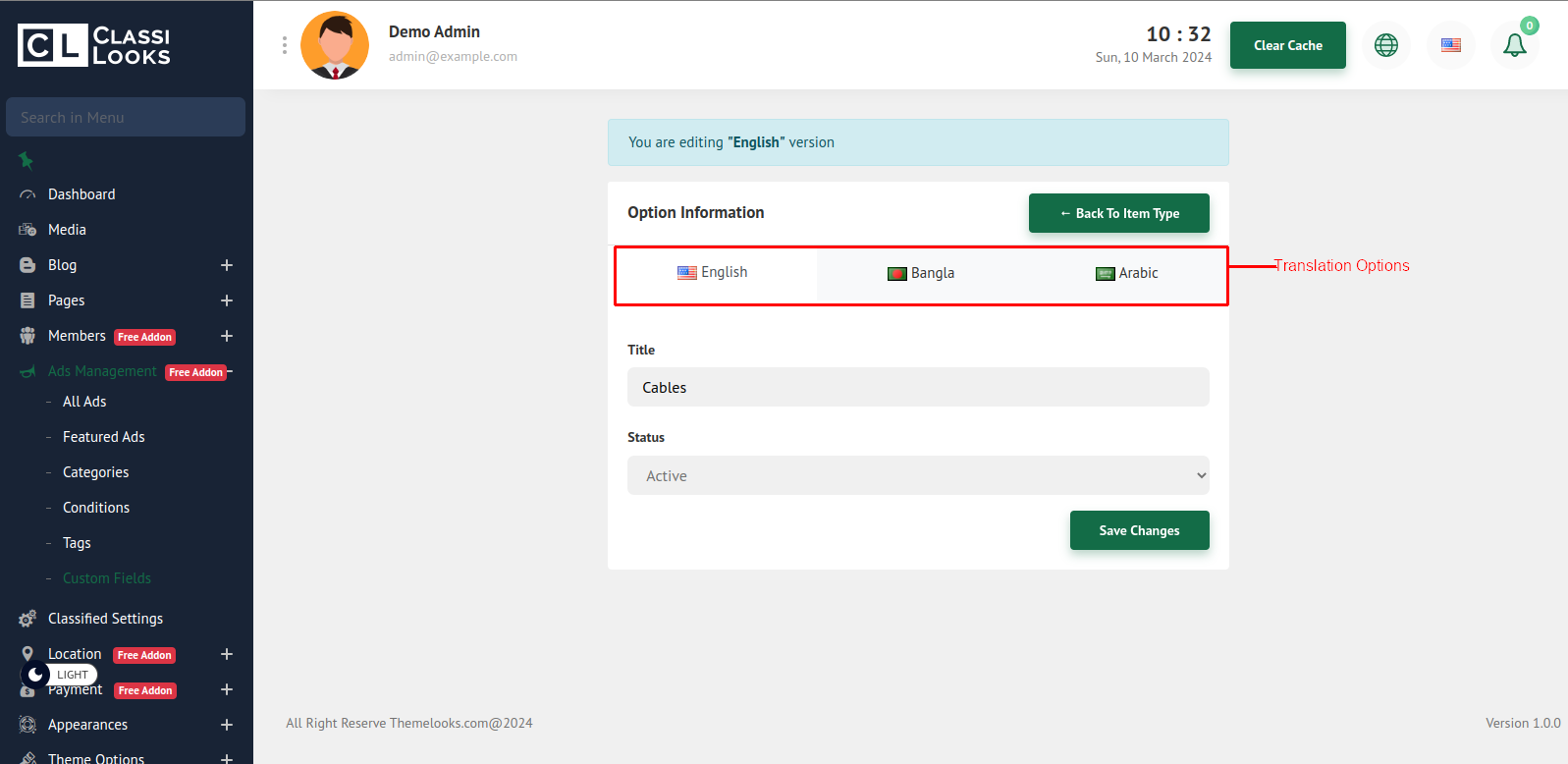Click the Classi Looks logo
The height and width of the screenshot is (764, 1568).
click(94, 45)
